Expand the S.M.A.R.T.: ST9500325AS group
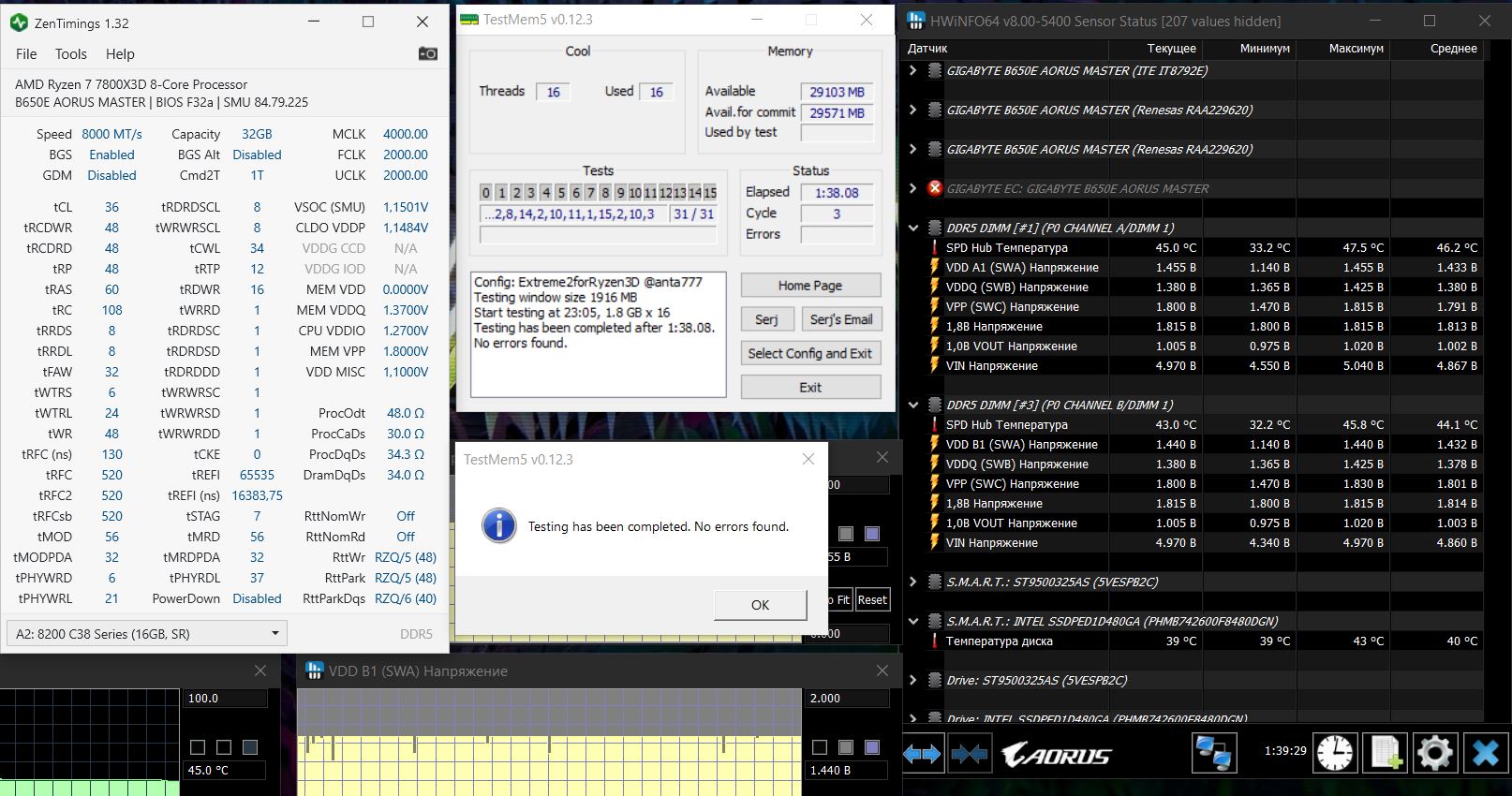The width and height of the screenshot is (1512, 796). click(x=913, y=582)
